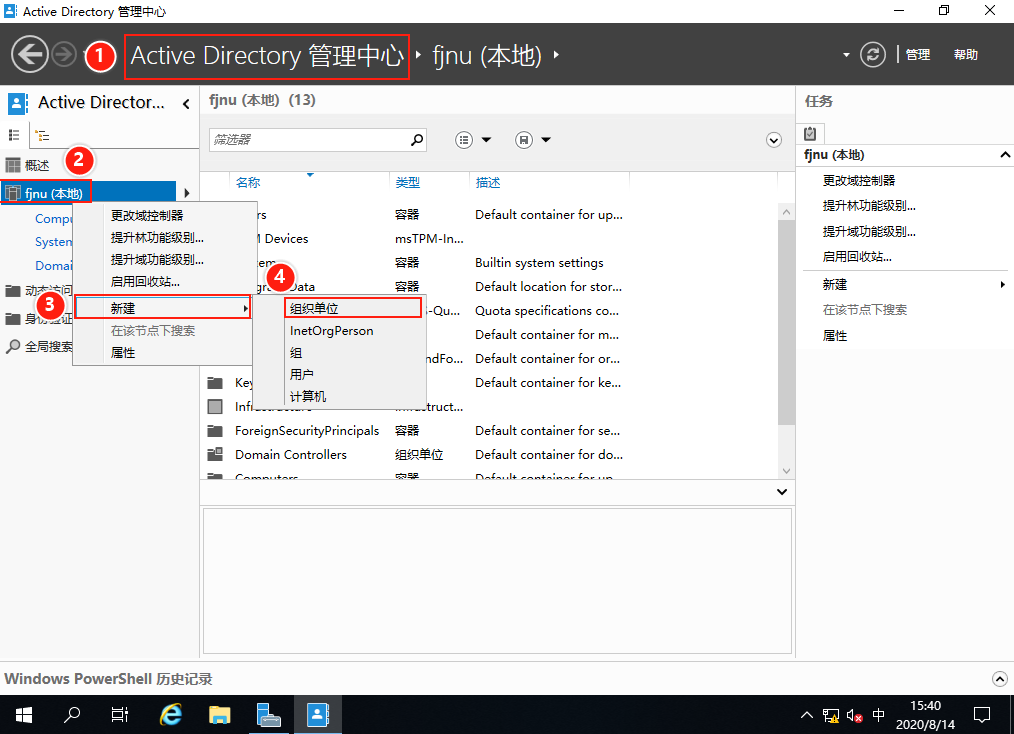The height and width of the screenshot is (734, 1014).
Task: Click the ForeignSecurityPrincipals folder icon
Action: (215, 431)
